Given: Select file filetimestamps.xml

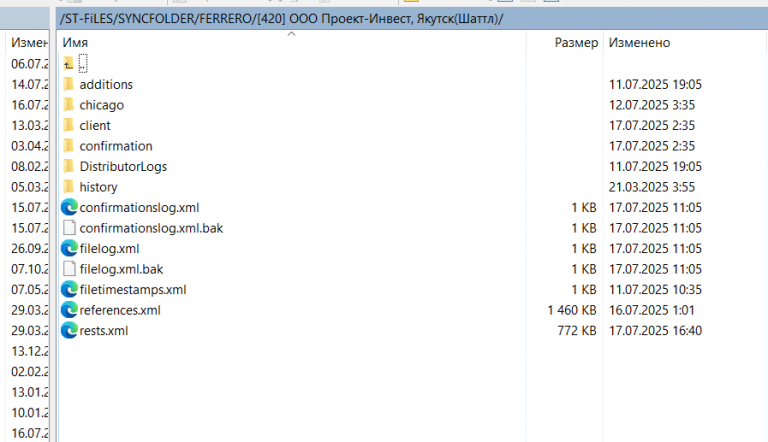Looking at the screenshot, I should (x=133, y=290).
